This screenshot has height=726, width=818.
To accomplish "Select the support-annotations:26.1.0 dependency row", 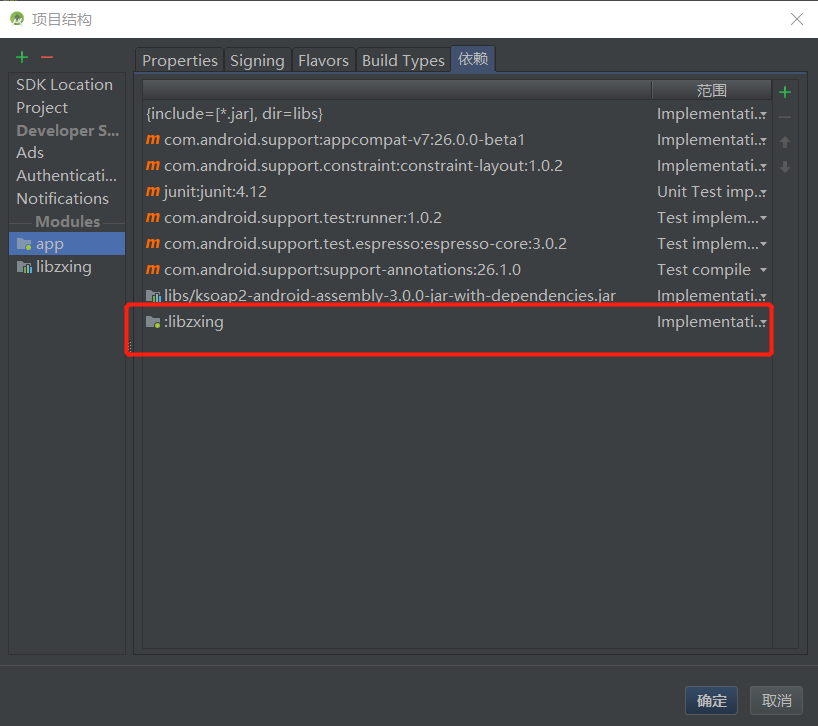I will (x=457, y=270).
